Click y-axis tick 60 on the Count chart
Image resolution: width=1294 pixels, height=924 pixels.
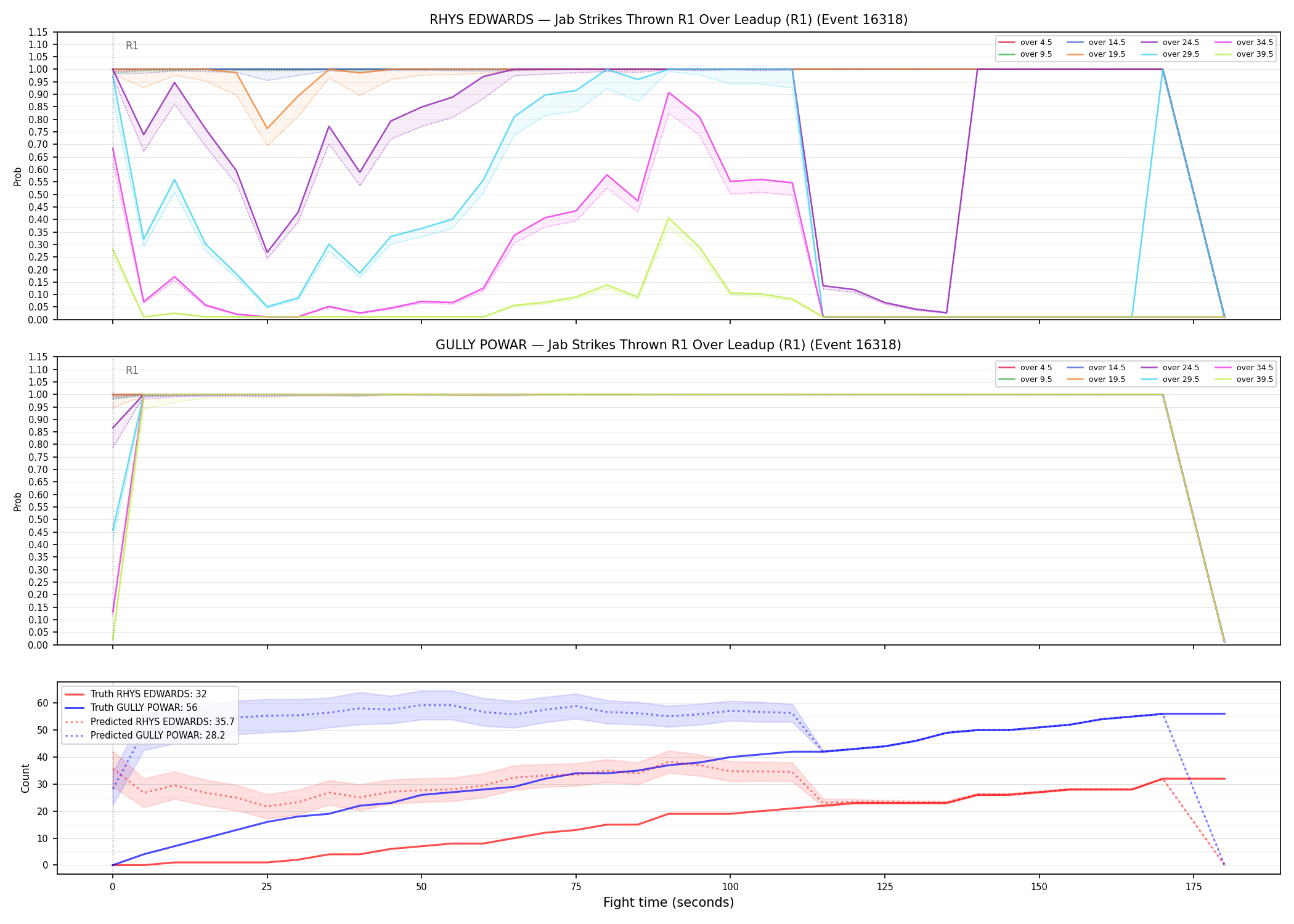[x=43, y=703]
